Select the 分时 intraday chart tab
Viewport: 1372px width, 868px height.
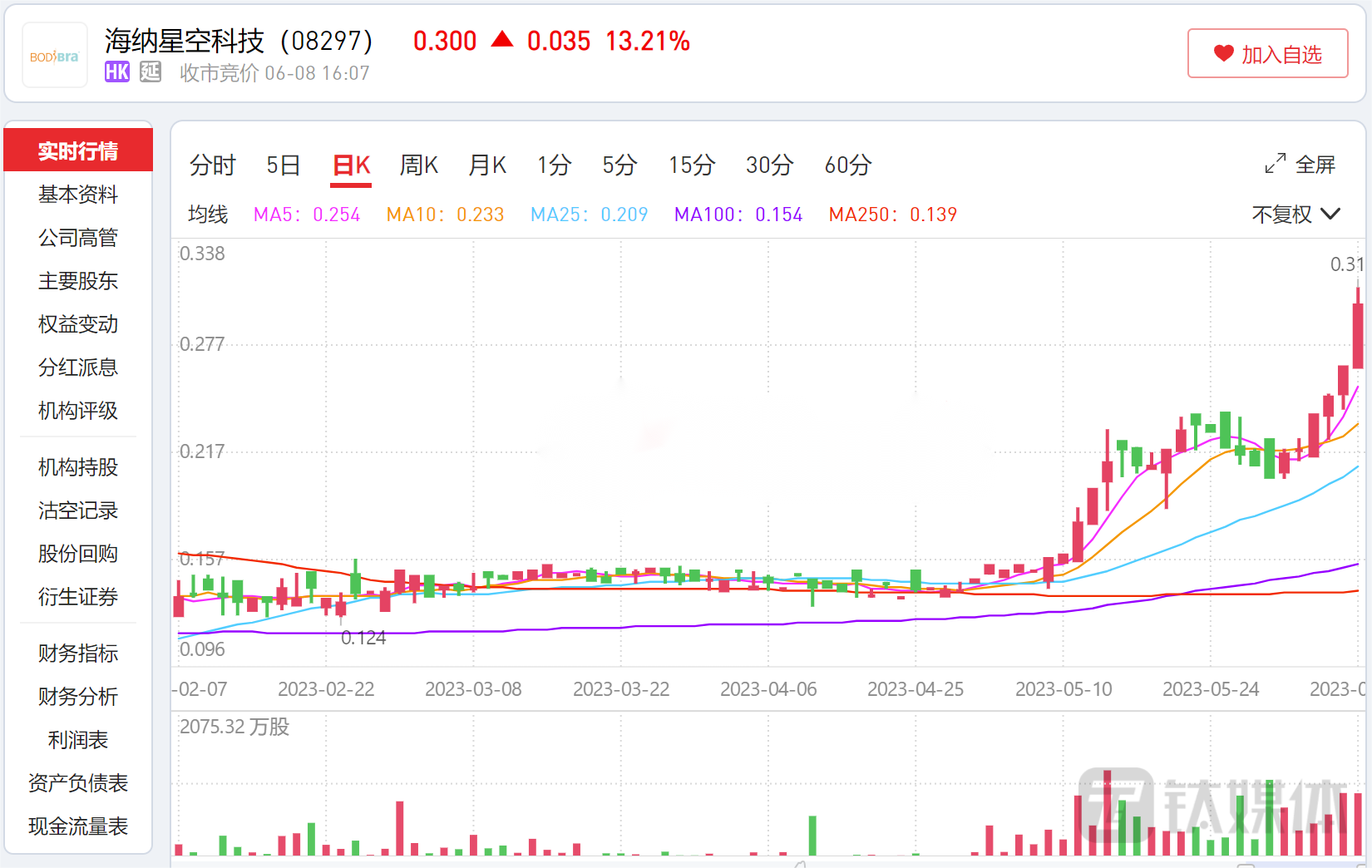click(x=213, y=165)
